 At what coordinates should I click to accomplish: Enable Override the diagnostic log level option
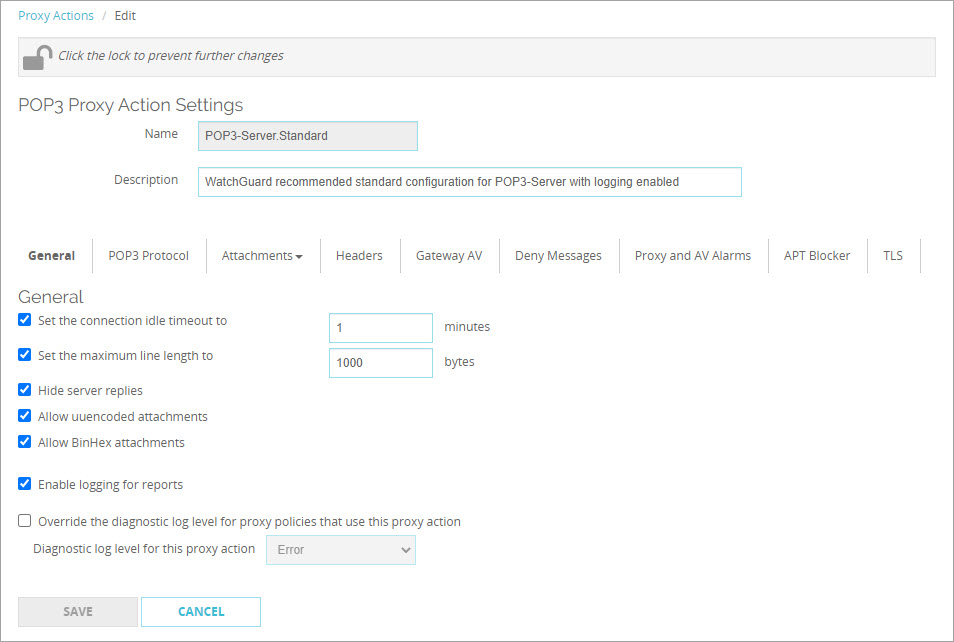[24, 520]
